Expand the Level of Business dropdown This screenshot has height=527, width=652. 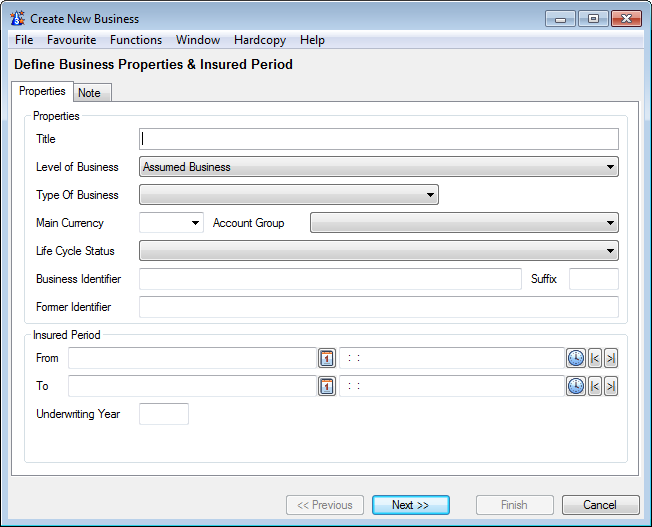610,167
